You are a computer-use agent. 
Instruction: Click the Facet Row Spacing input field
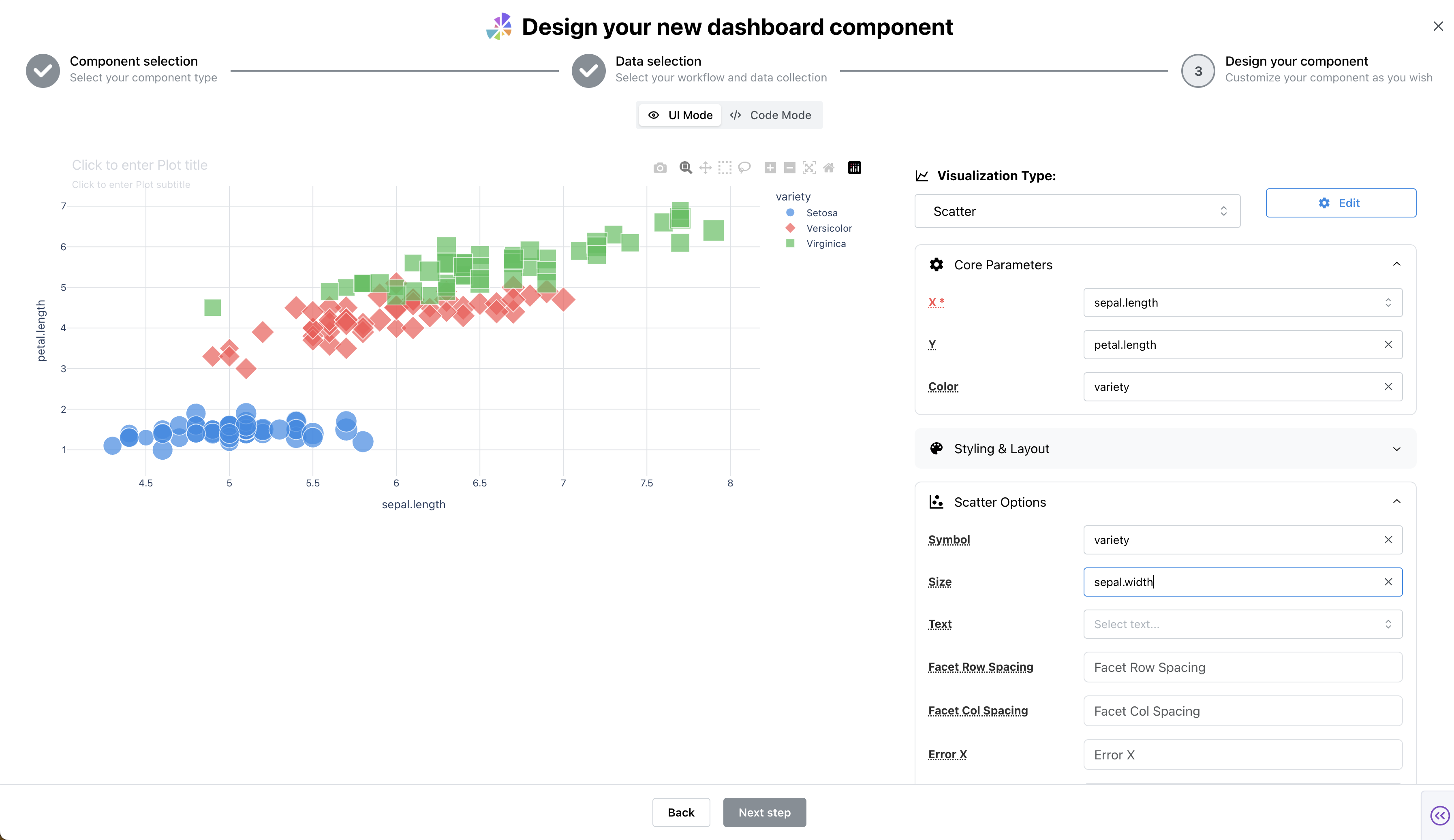[x=1242, y=667]
